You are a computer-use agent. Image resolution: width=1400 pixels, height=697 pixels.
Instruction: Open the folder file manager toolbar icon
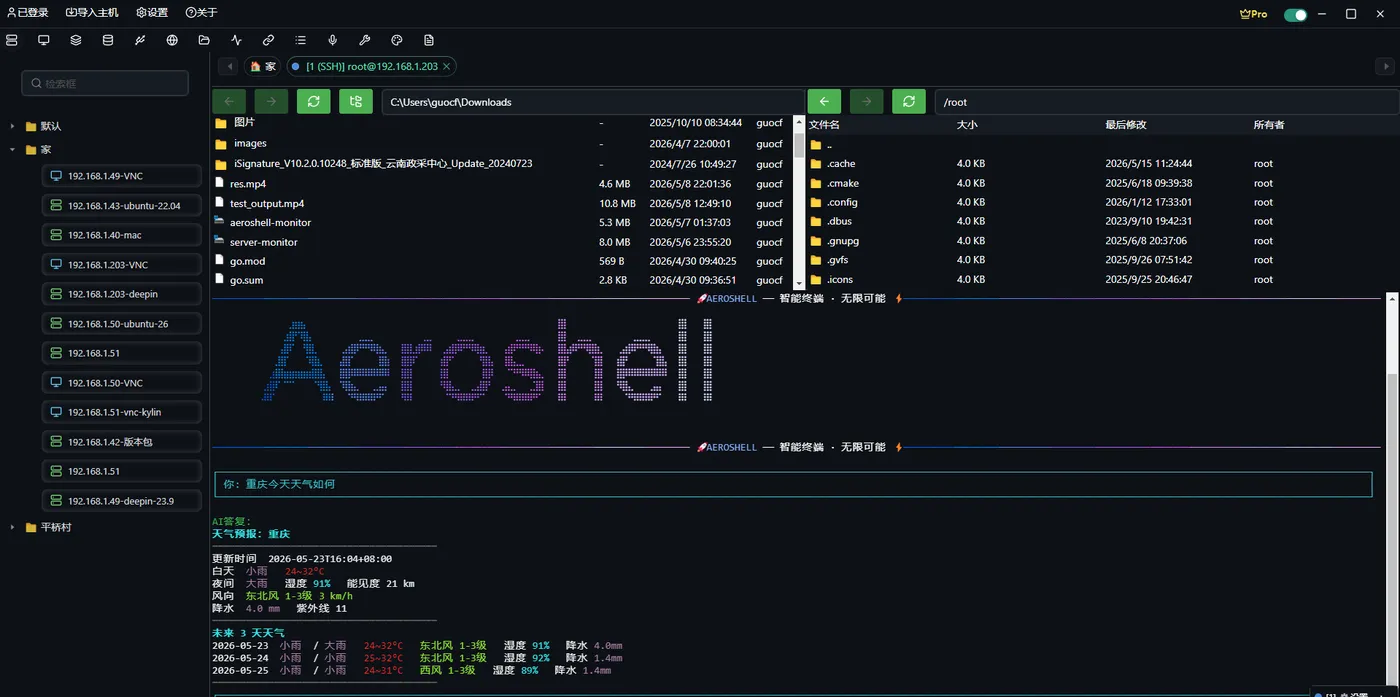pyautogui.click(x=204, y=40)
